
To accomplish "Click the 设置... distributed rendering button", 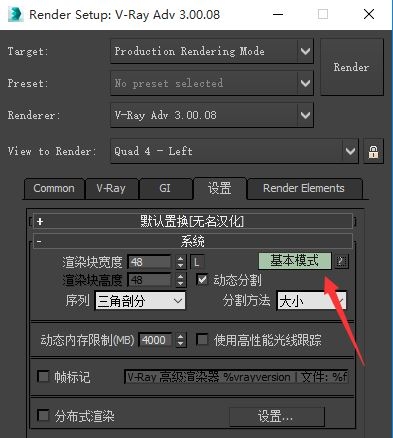I will 276,416.
